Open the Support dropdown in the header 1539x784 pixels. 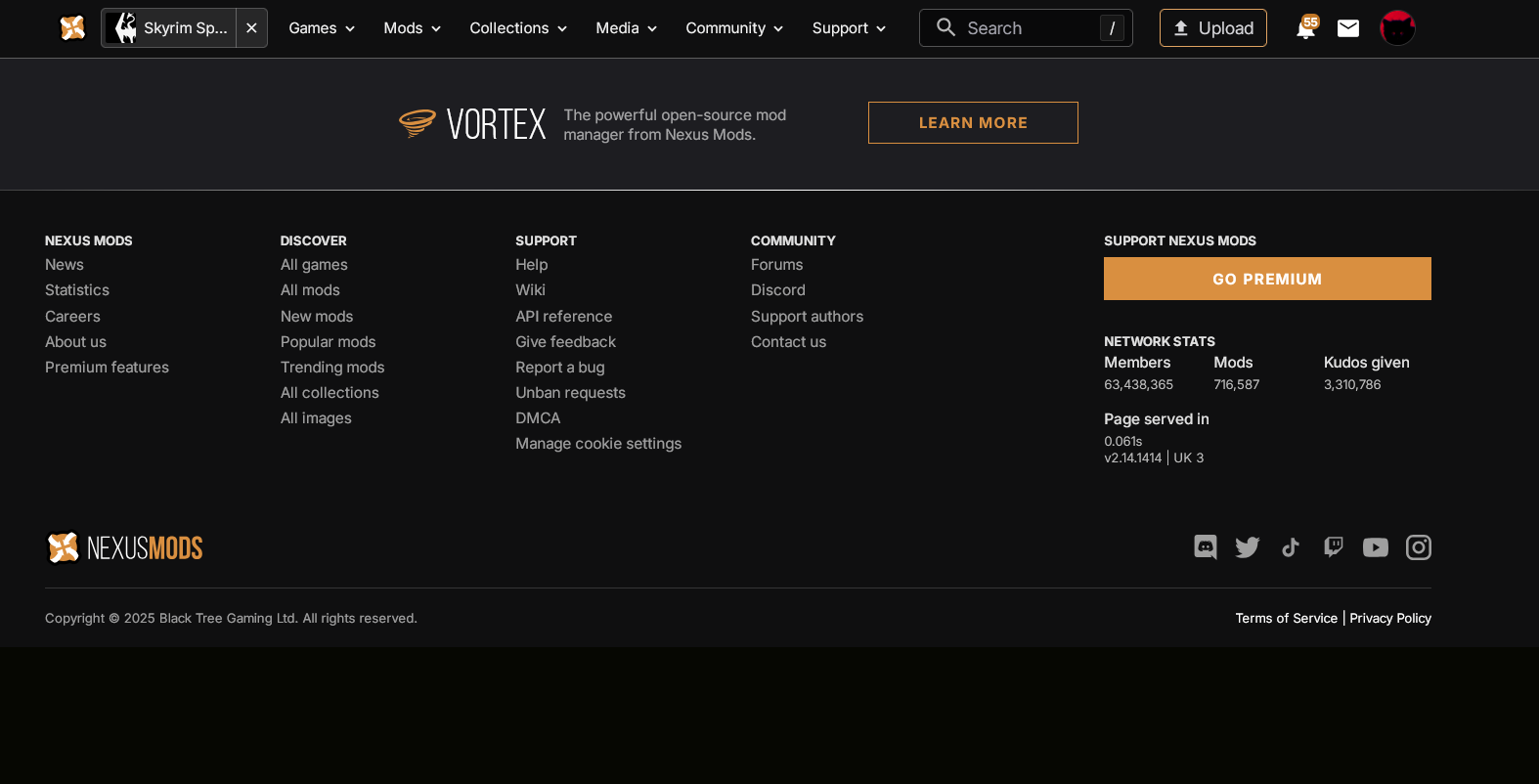(849, 28)
